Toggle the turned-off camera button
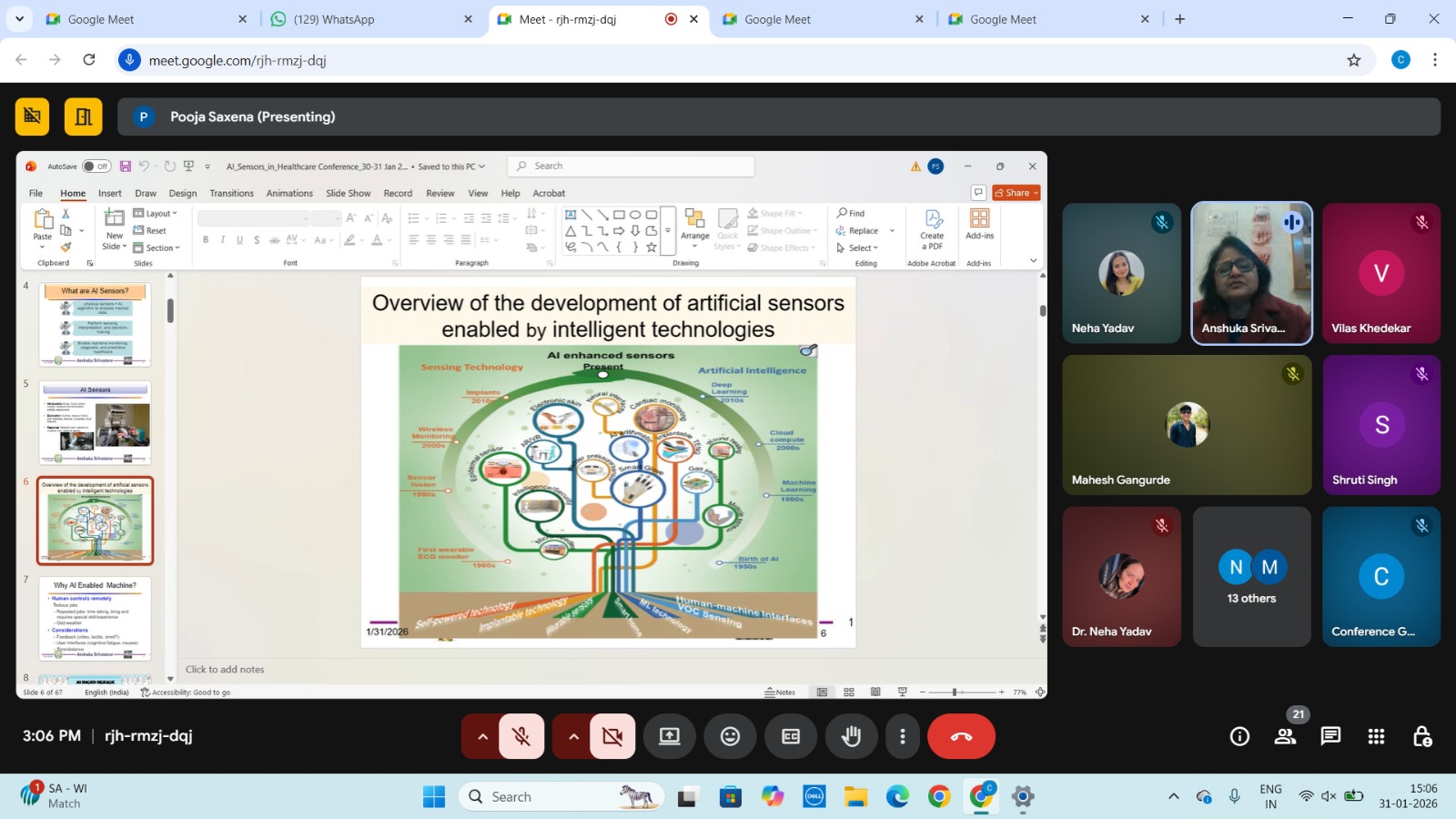Image resolution: width=1456 pixels, height=819 pixels. [612, 736]
